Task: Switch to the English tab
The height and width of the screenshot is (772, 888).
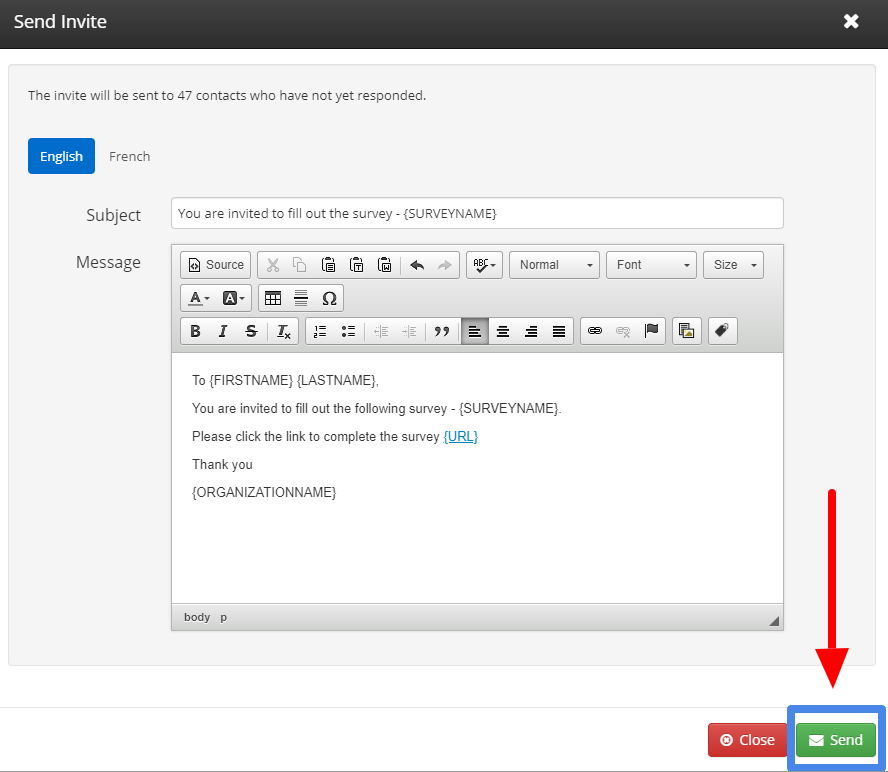Action: pyautogui.click(x=61, y=156)
